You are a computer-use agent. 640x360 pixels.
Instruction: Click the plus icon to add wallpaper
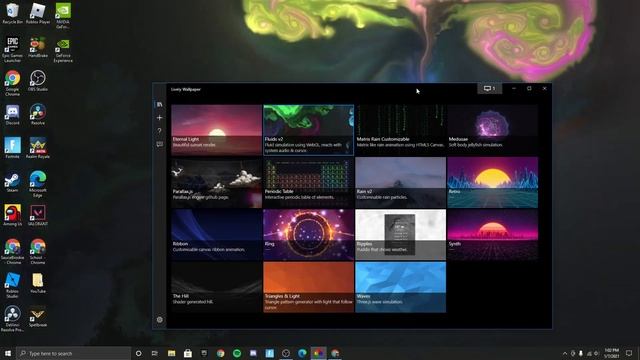[x=160, y=118]
